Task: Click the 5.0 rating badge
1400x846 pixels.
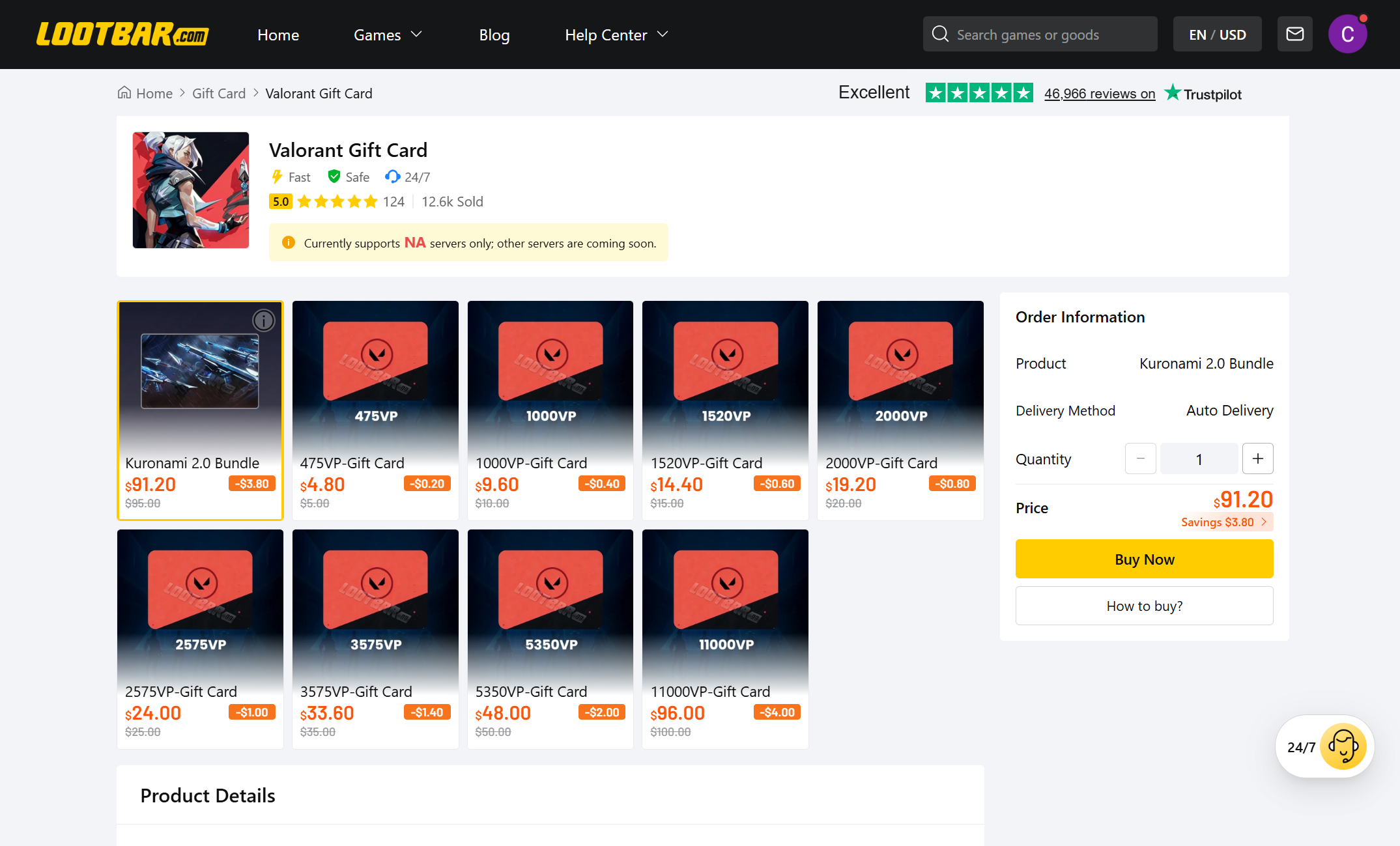Action: tap(280, 201)
